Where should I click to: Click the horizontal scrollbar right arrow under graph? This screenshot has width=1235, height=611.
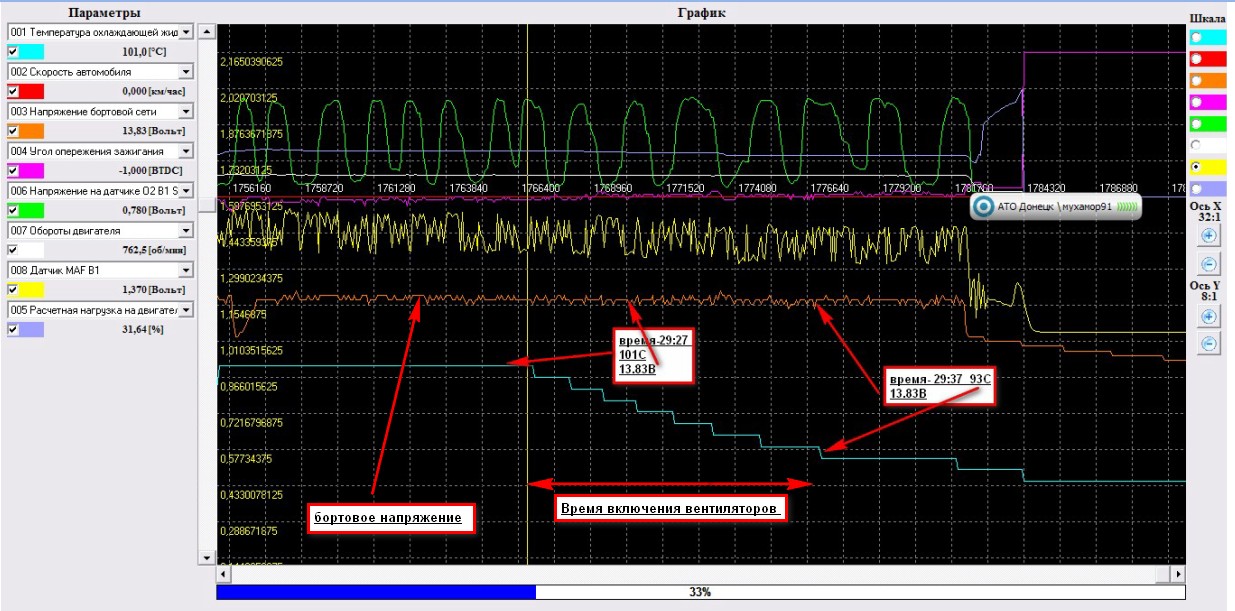click(x=1178, y=574)
